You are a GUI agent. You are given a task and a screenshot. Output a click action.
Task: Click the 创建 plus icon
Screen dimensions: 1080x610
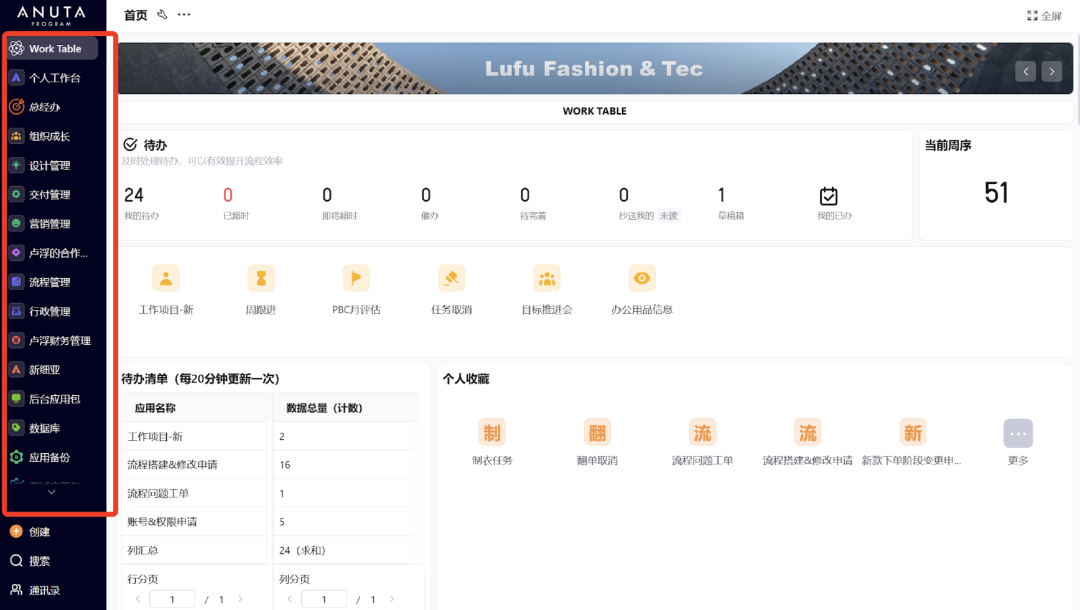pyautogui.click(x=17, y=532)
